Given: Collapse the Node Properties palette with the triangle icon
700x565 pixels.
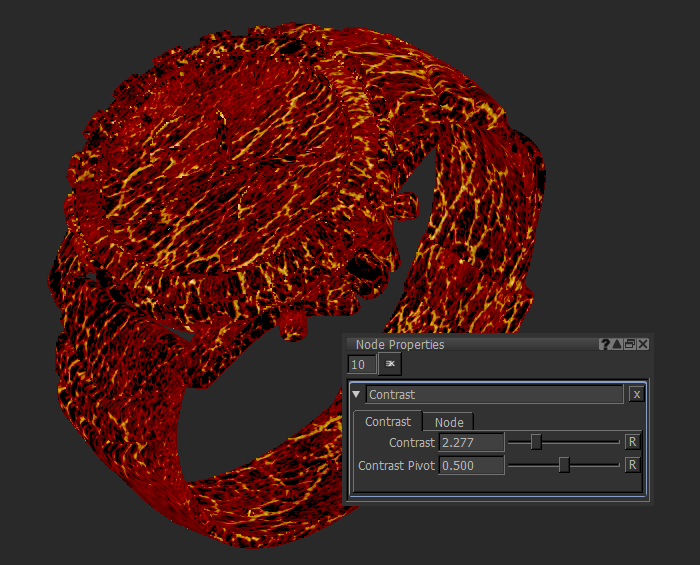Looking at the screenshot, I should click(x=617, y=344).
